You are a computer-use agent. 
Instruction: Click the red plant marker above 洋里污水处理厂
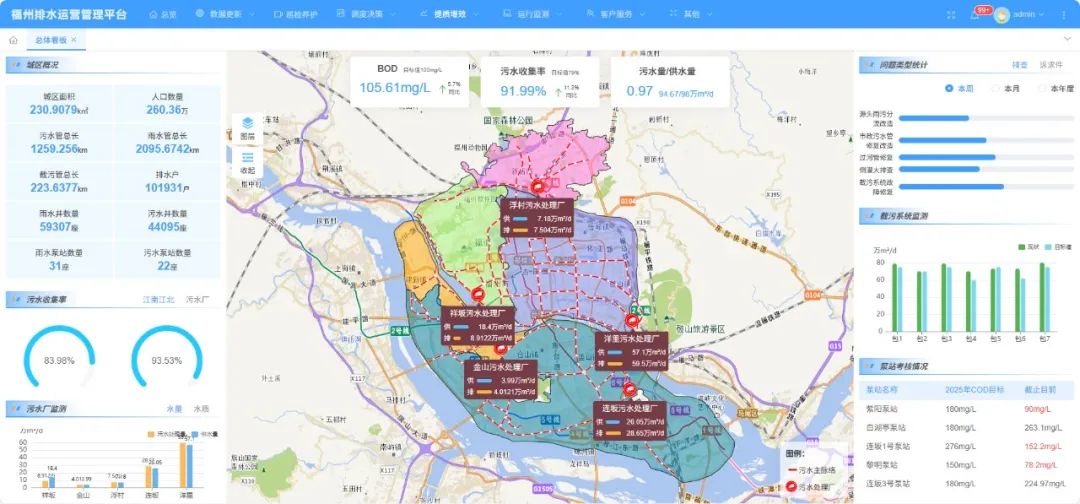[x=632, y=320]
